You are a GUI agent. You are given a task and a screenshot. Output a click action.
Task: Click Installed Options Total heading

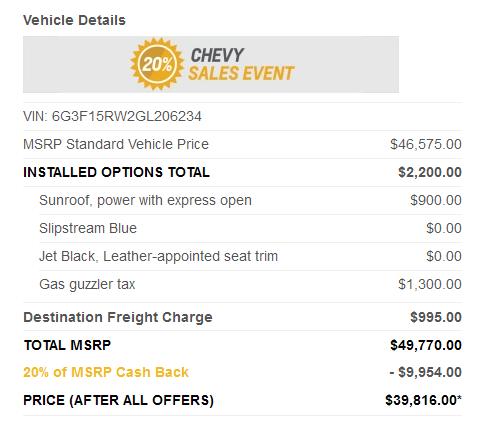pyautogui.click(x=116, y=172)
